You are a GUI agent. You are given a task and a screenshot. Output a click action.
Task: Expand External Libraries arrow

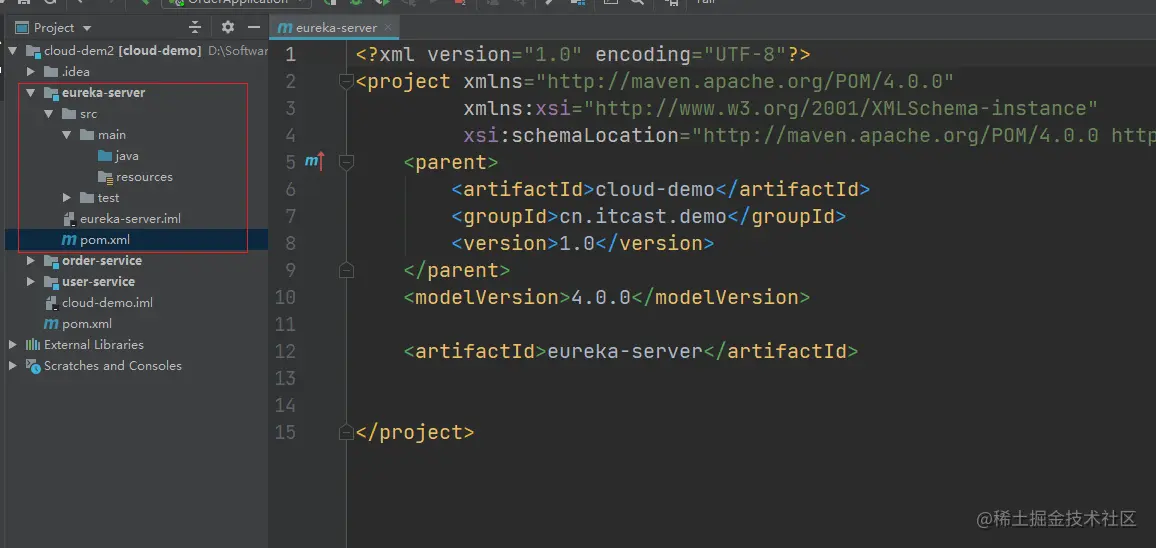tap(13, 344)
